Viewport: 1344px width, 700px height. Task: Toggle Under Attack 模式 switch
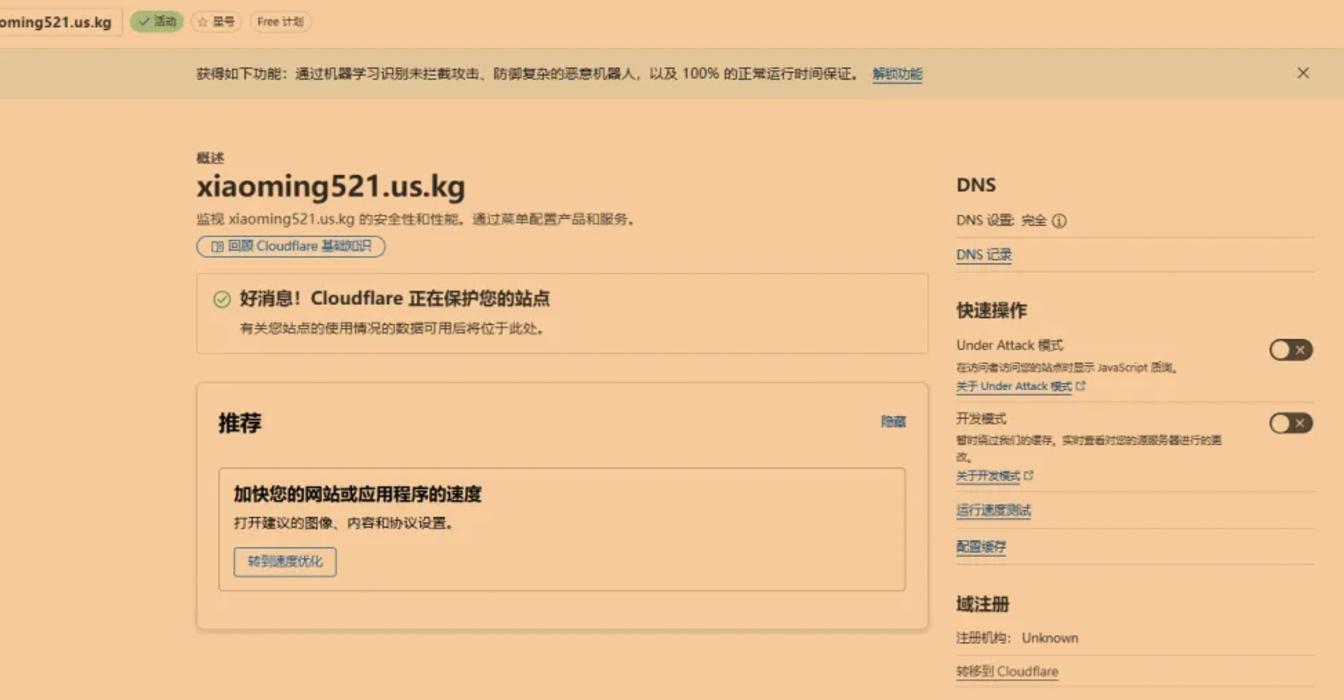tap(1291, 350)
